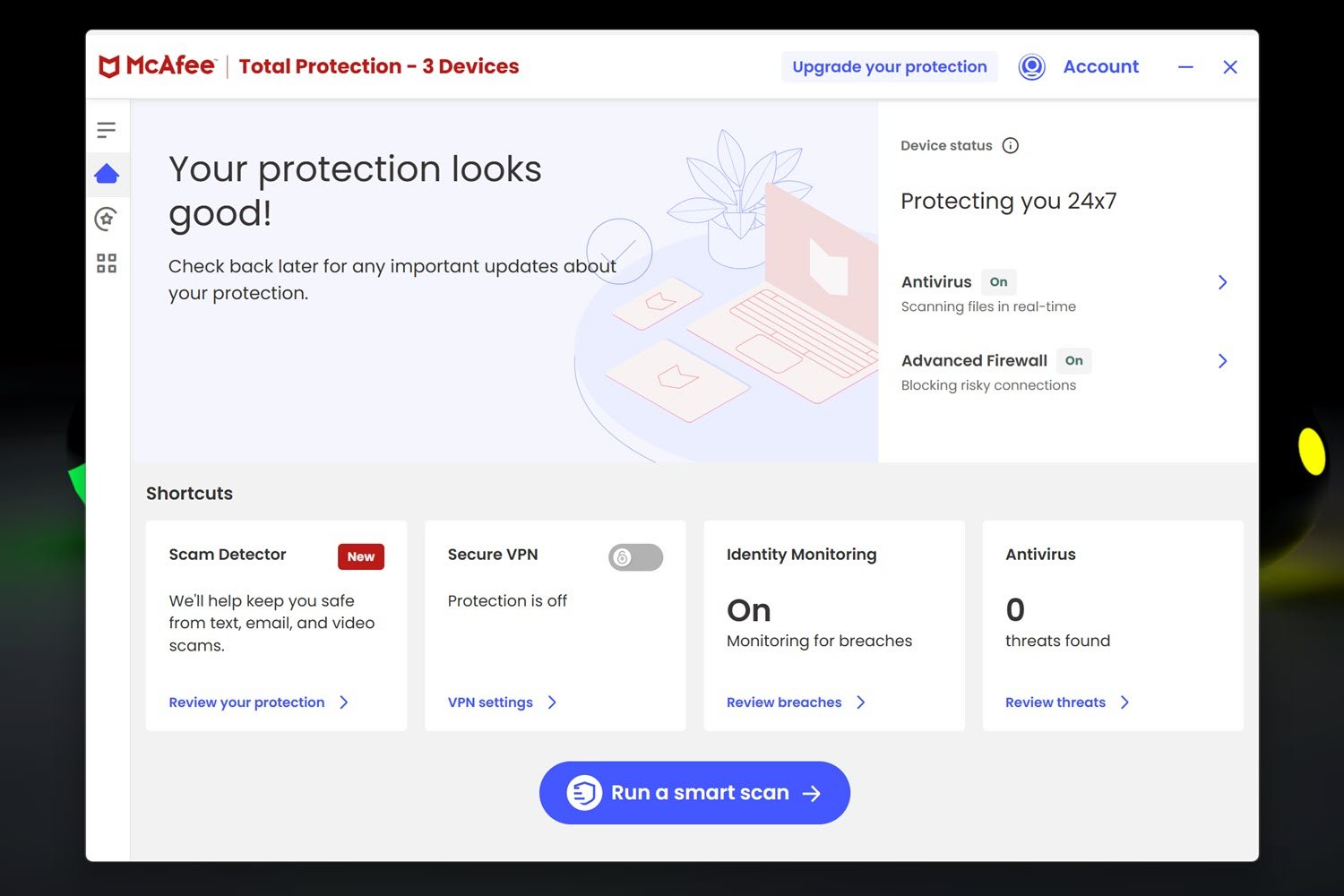This screenshot has height=896, width=1344.
Task: Open Review threats link
Action: pyautogui.click(x=1055, y=702)
